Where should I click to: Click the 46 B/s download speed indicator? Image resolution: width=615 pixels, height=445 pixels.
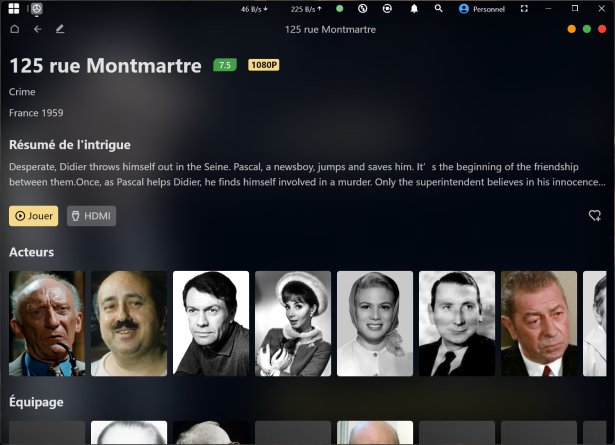coord(254,9)
